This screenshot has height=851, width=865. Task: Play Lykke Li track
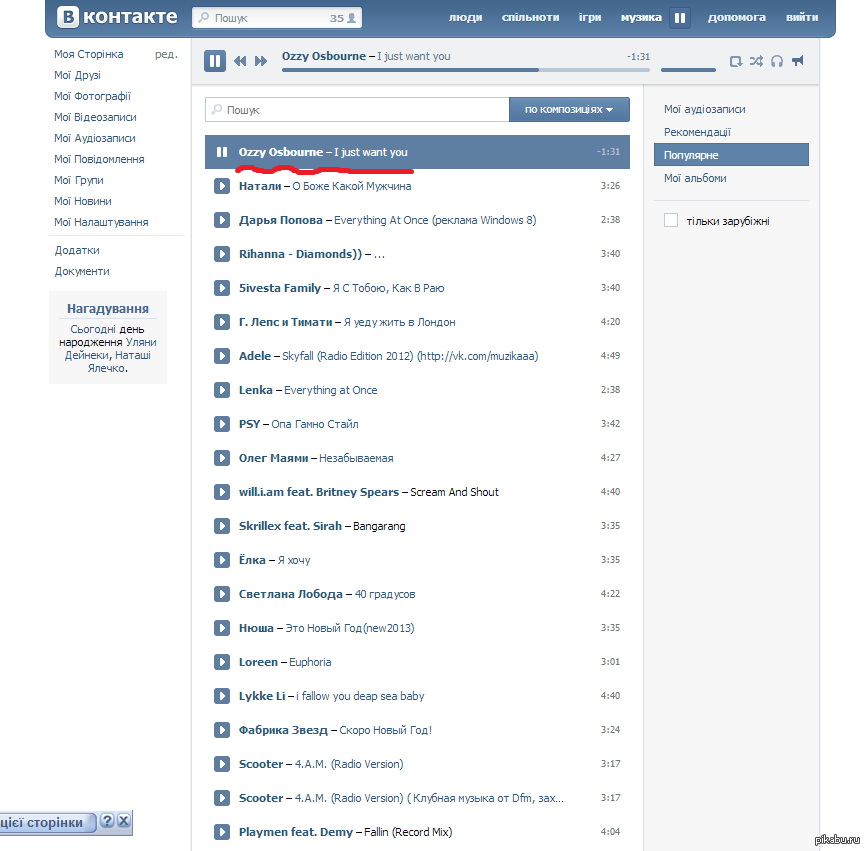222,696
